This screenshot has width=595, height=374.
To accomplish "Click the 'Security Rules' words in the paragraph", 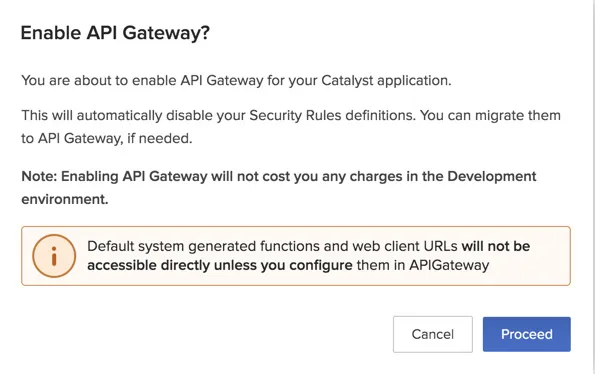I will point(295,115).
